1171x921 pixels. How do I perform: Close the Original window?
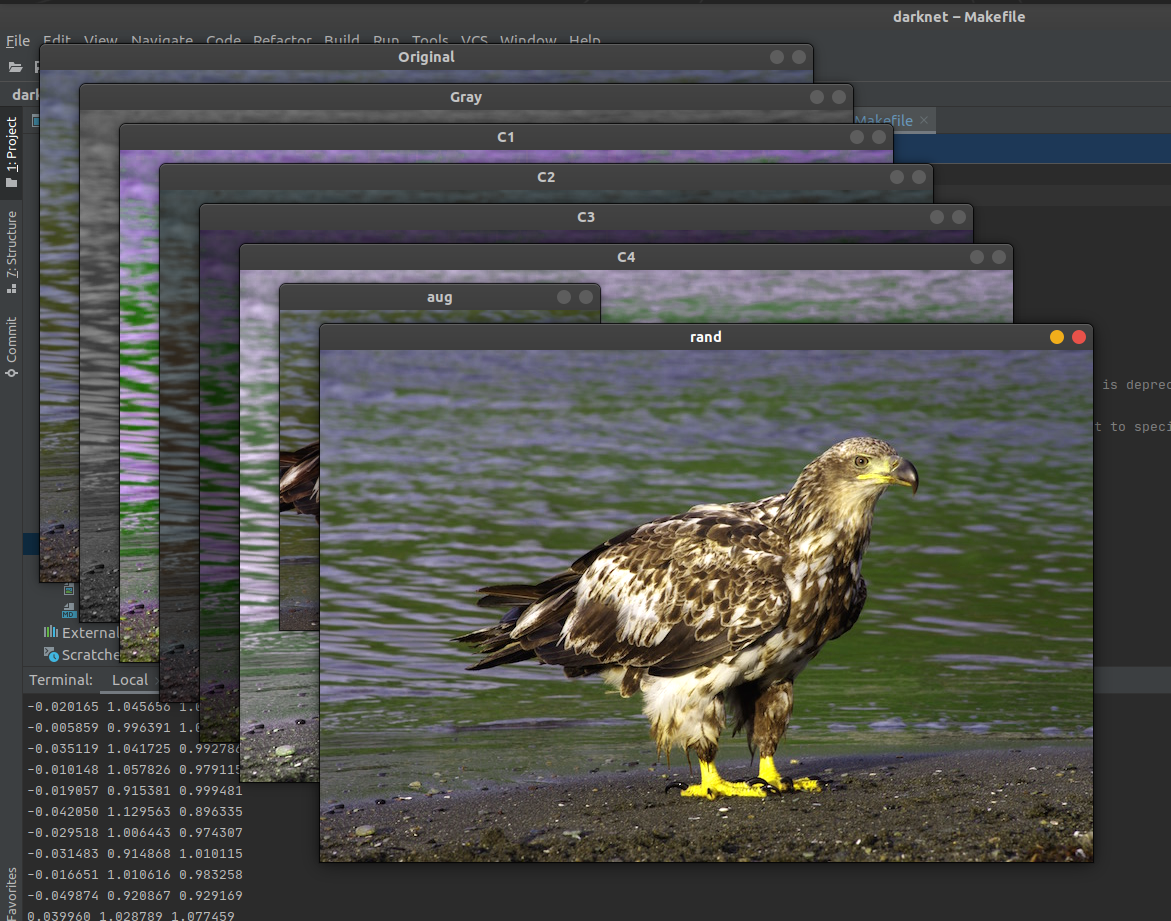(798, 57)
